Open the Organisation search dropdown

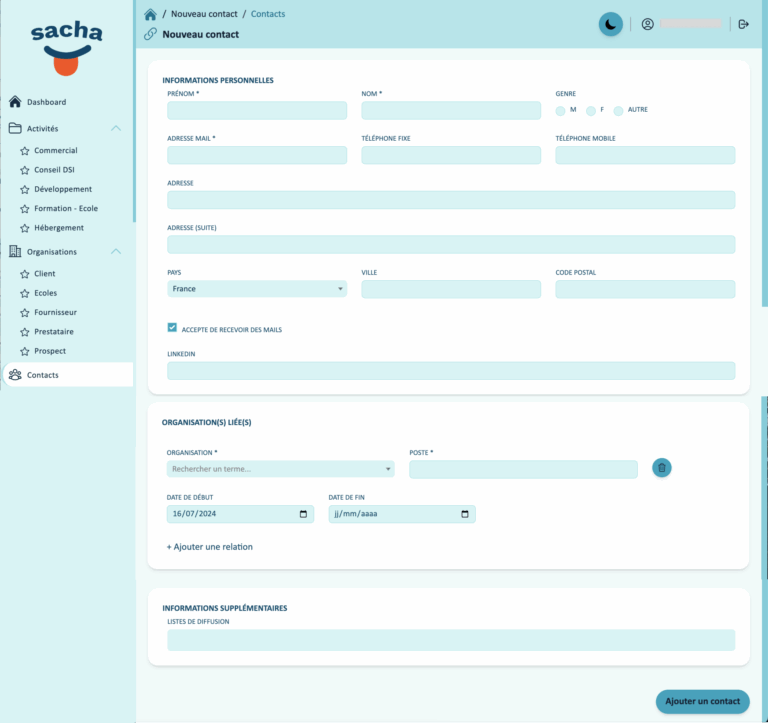280,469
